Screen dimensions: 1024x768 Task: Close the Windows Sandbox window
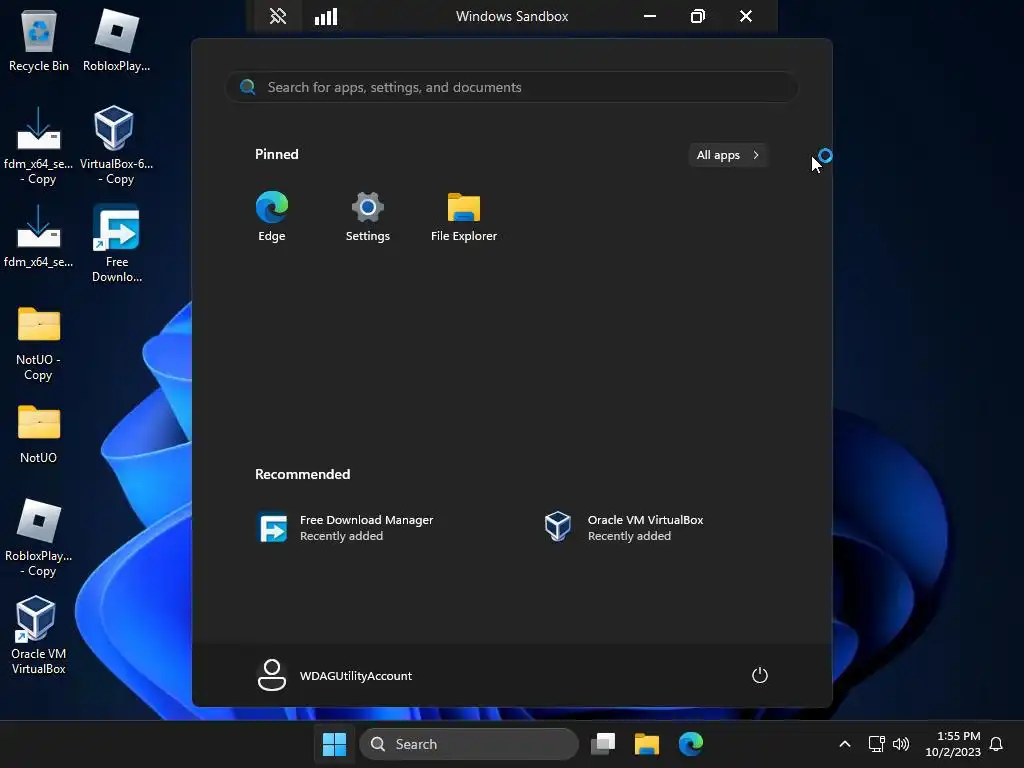(746, 16)
